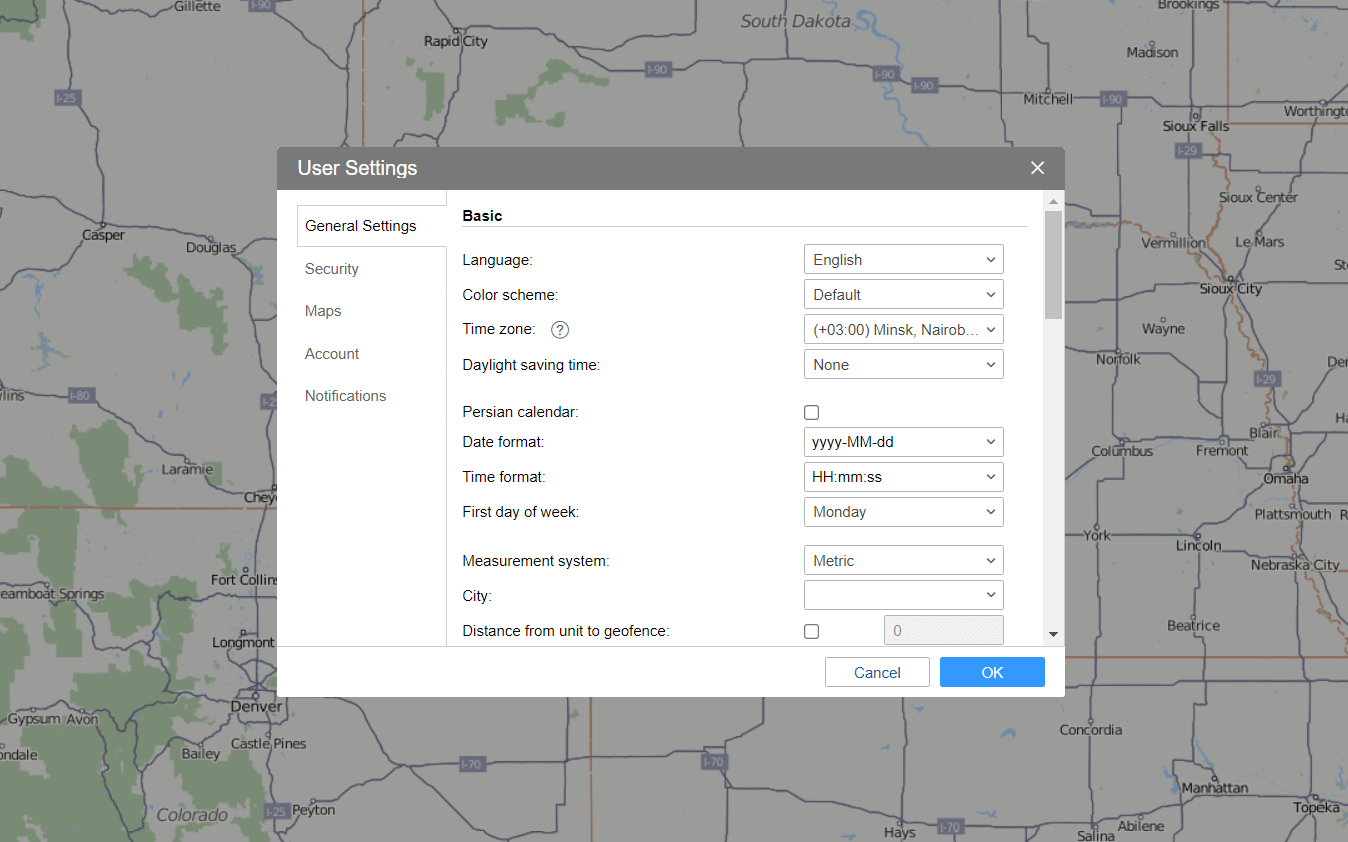Open the Time zone dropdown
The width and height of the screenshot is (1348, 842).
pos(903,330)
